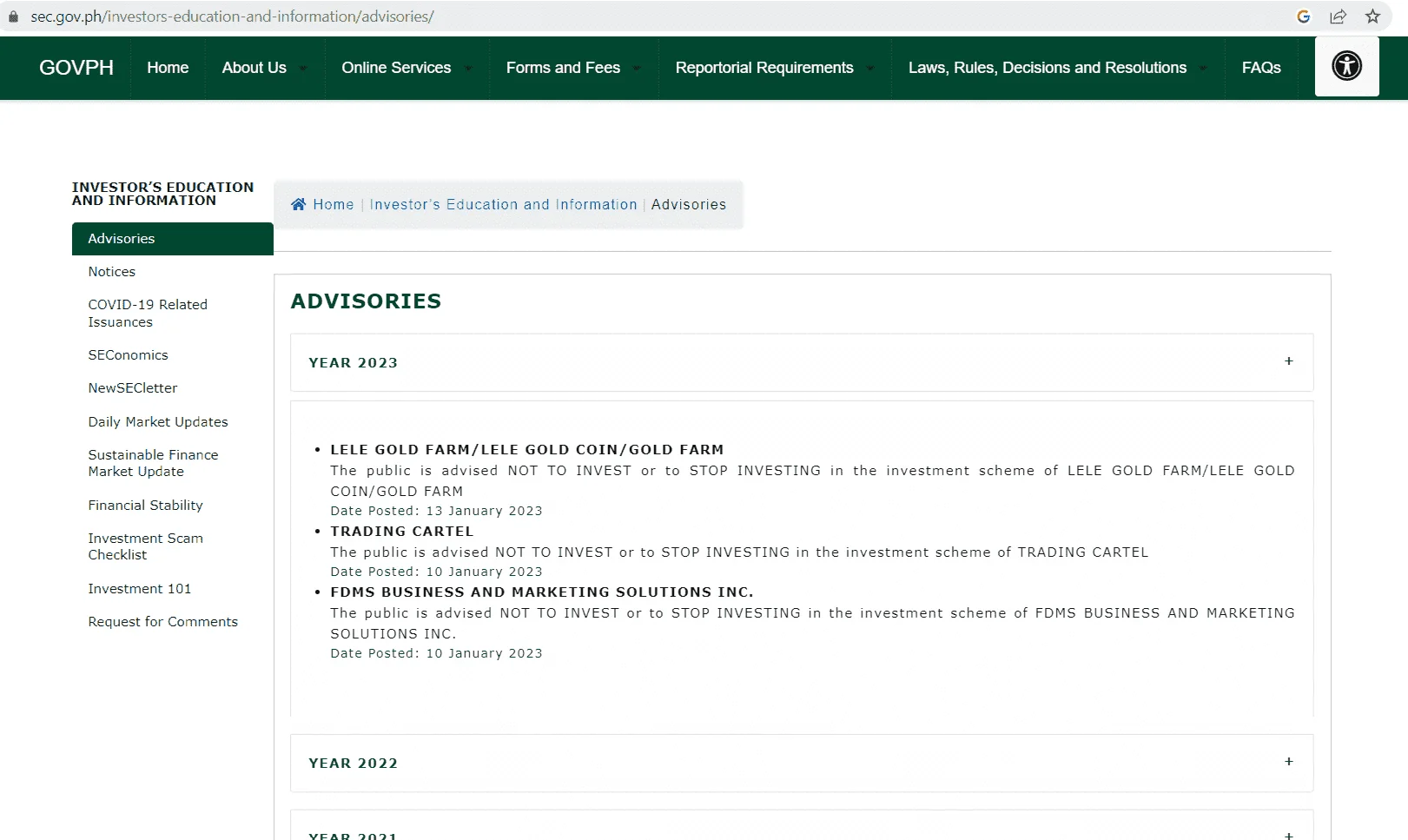The image size is (1408, 840).
Task: Expand the YEAR 2023 plus icon
Action: 1289,361
